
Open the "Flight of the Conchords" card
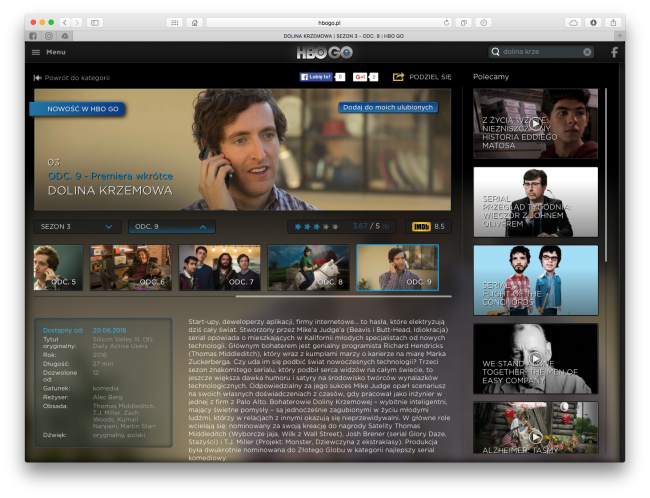[x=536, y=280]
